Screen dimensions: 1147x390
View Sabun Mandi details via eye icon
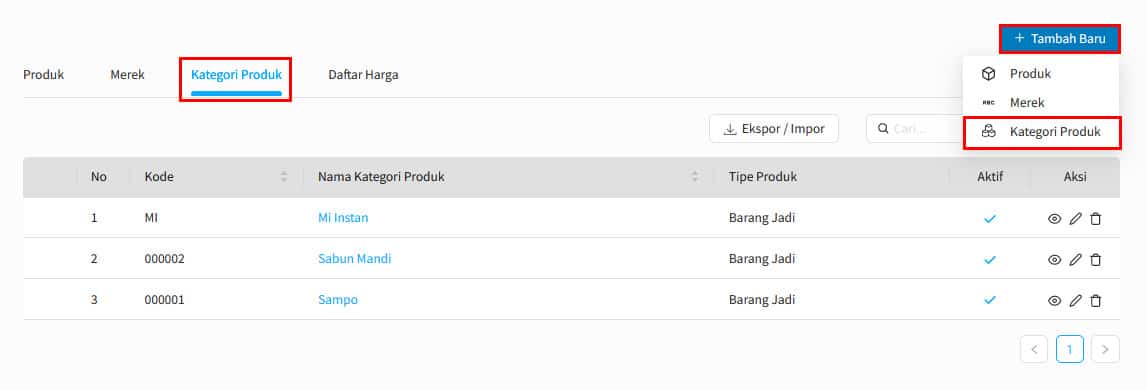[1054, 260]
